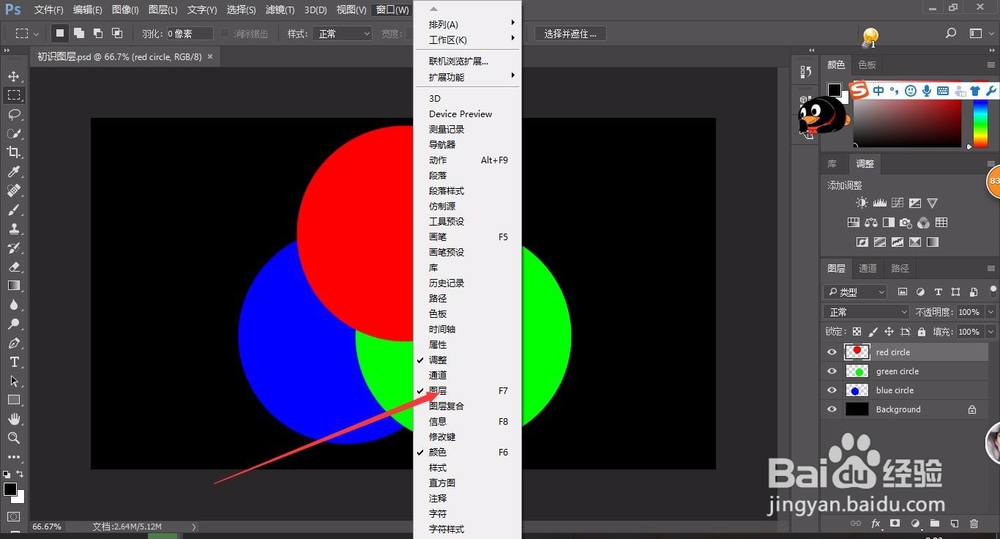
Task: Choose the Eyedropper tool
Action: point(13,172)
